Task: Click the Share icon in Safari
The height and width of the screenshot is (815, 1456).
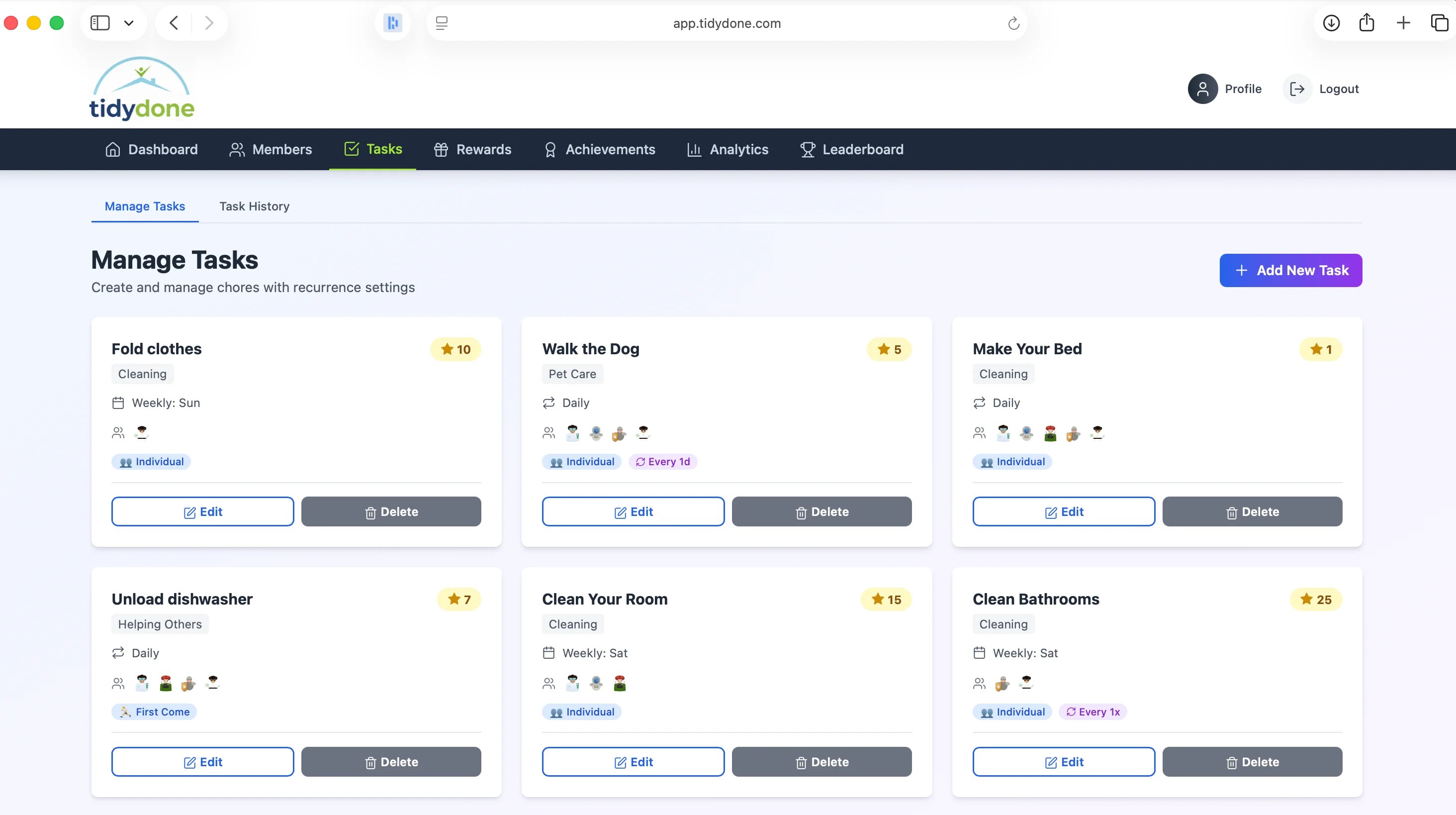Action: tap(1366, 23)
